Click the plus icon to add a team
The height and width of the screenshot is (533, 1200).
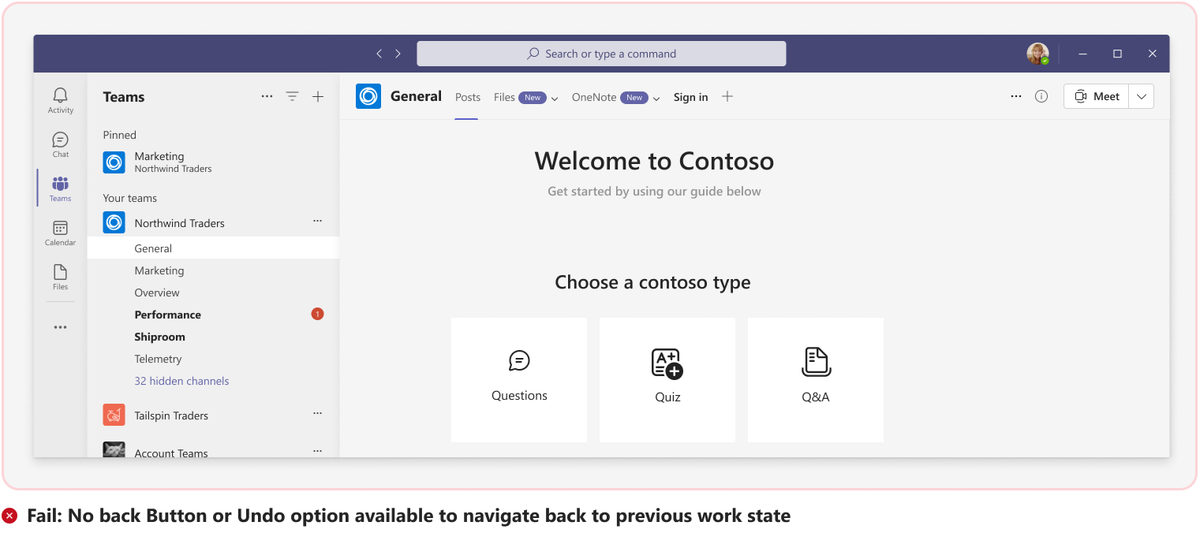(x=318, y=97)
